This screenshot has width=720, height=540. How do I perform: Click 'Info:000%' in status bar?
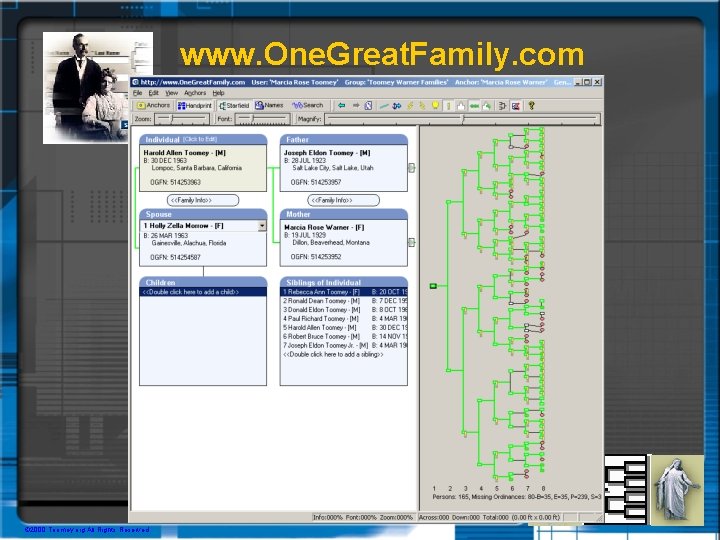click(327, 518)
